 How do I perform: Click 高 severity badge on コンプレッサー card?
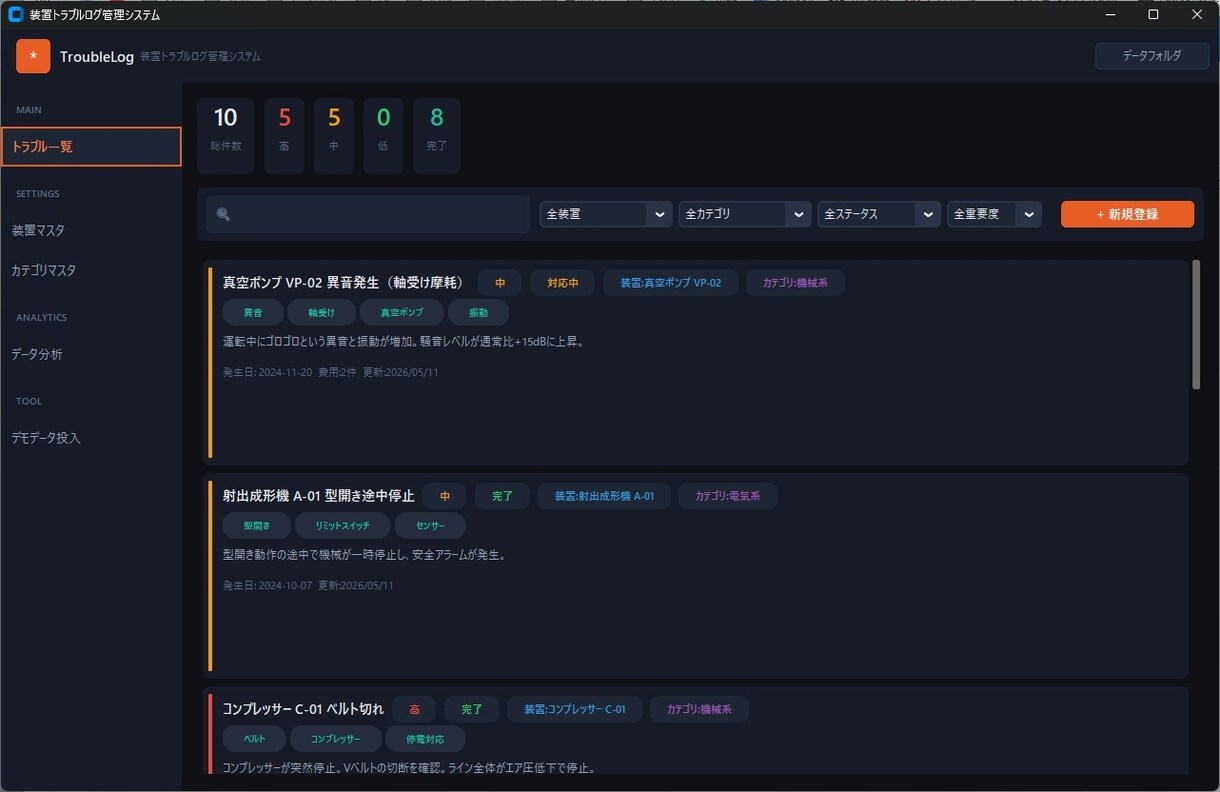[415, 709]
